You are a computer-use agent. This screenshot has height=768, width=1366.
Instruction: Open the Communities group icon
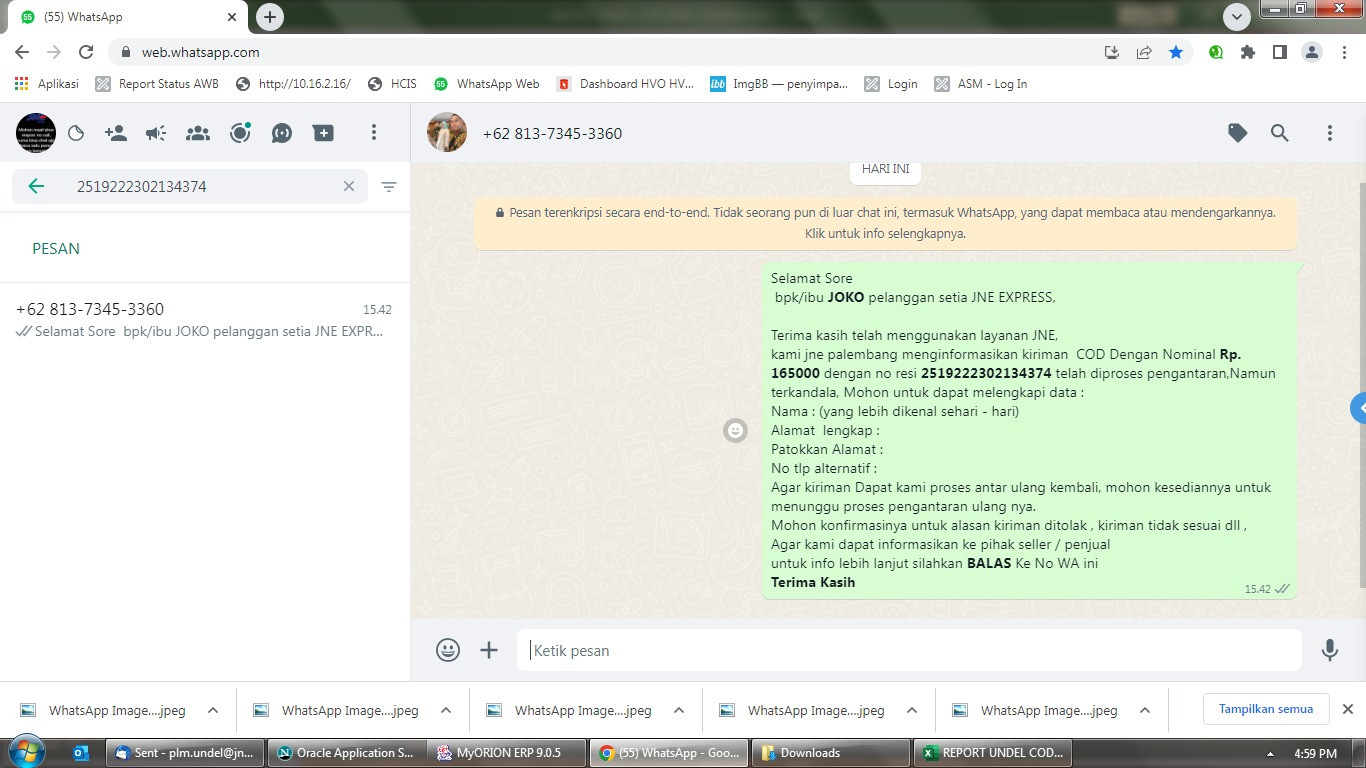tap(198, 133)
